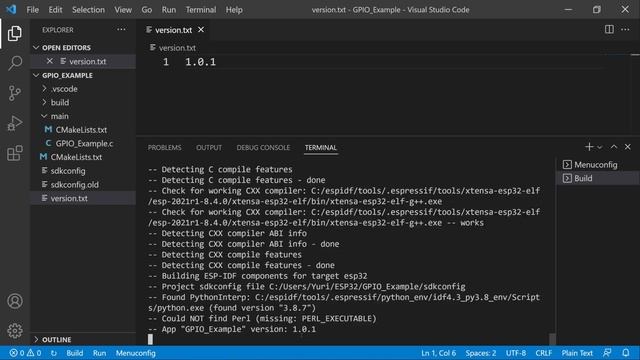Open the Search view icon

[15, 63]
